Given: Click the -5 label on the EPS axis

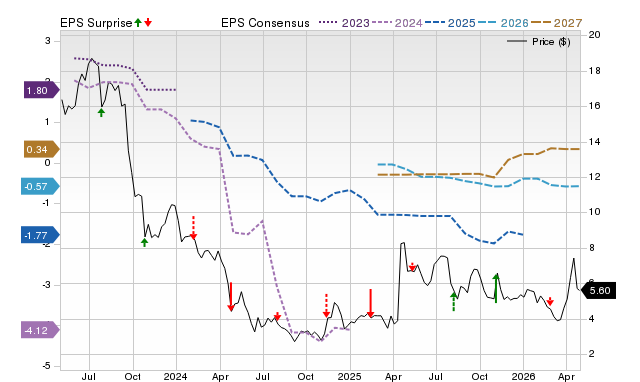Looking at the screenshot, I should pos(47,366).
